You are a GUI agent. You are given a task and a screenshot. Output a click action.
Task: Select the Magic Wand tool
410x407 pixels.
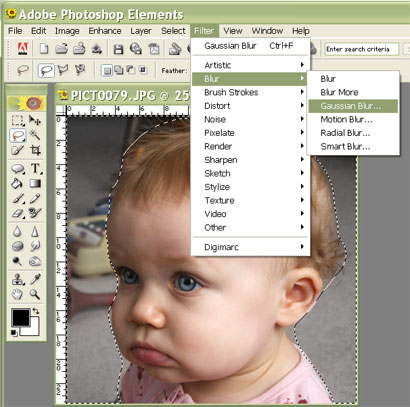point(35,135)
